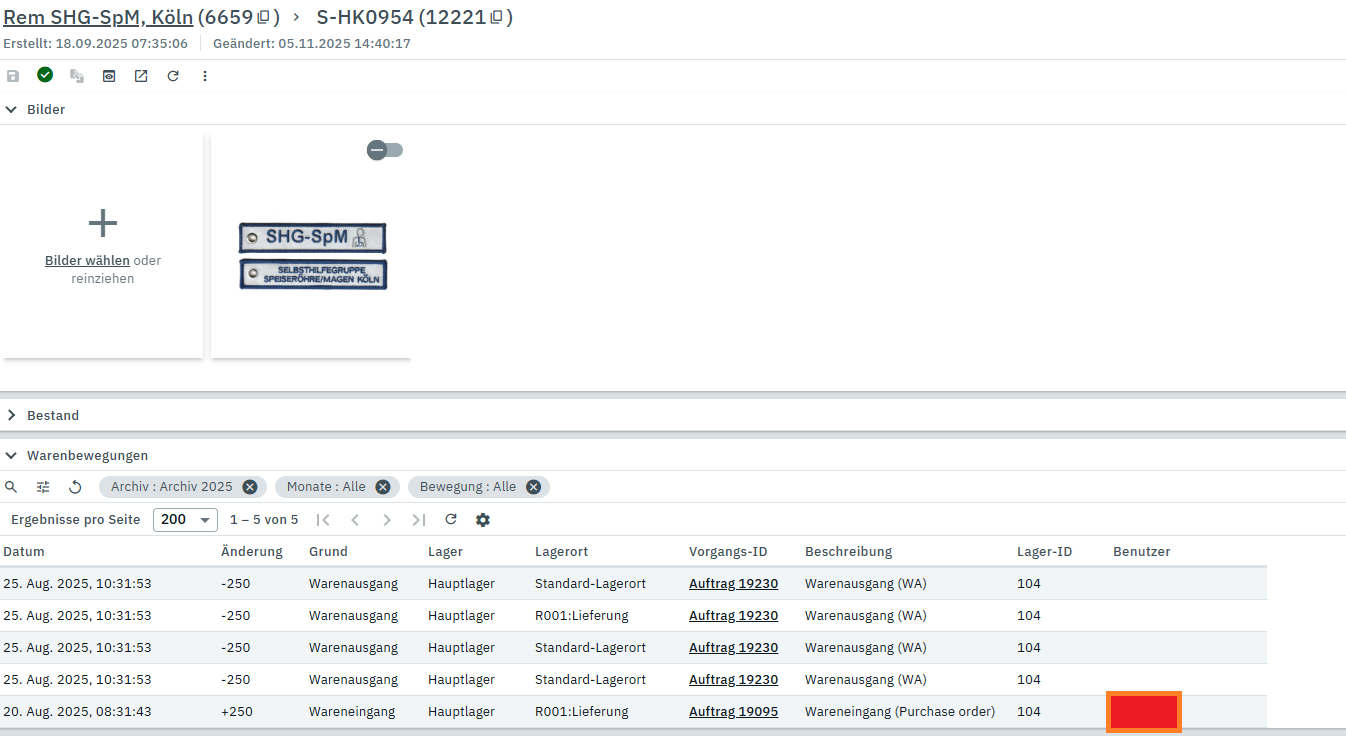The image size is (1346, 746).
Task: Toggle the switch above the SHG-SpM image
Action: click(x=385, y=150)
